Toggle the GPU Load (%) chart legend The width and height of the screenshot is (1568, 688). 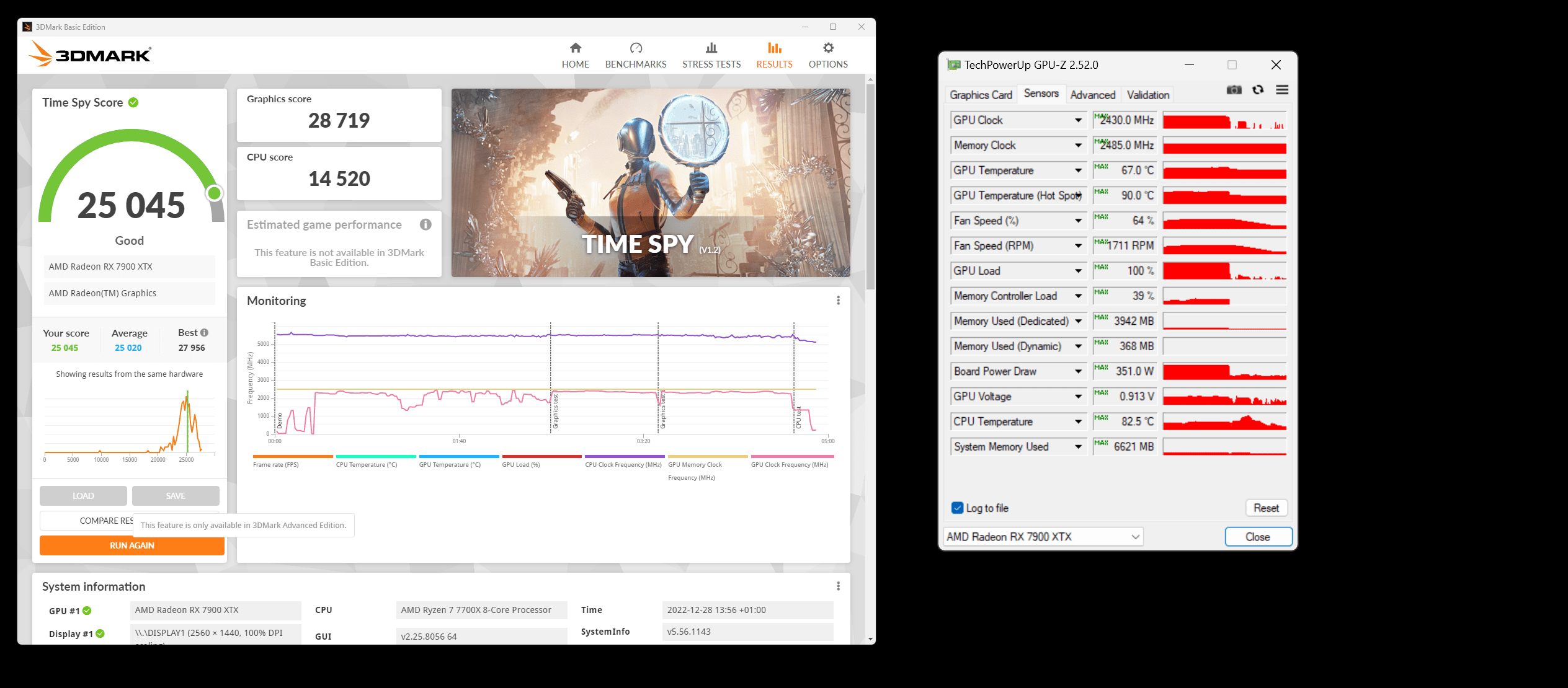coord(541,461)
